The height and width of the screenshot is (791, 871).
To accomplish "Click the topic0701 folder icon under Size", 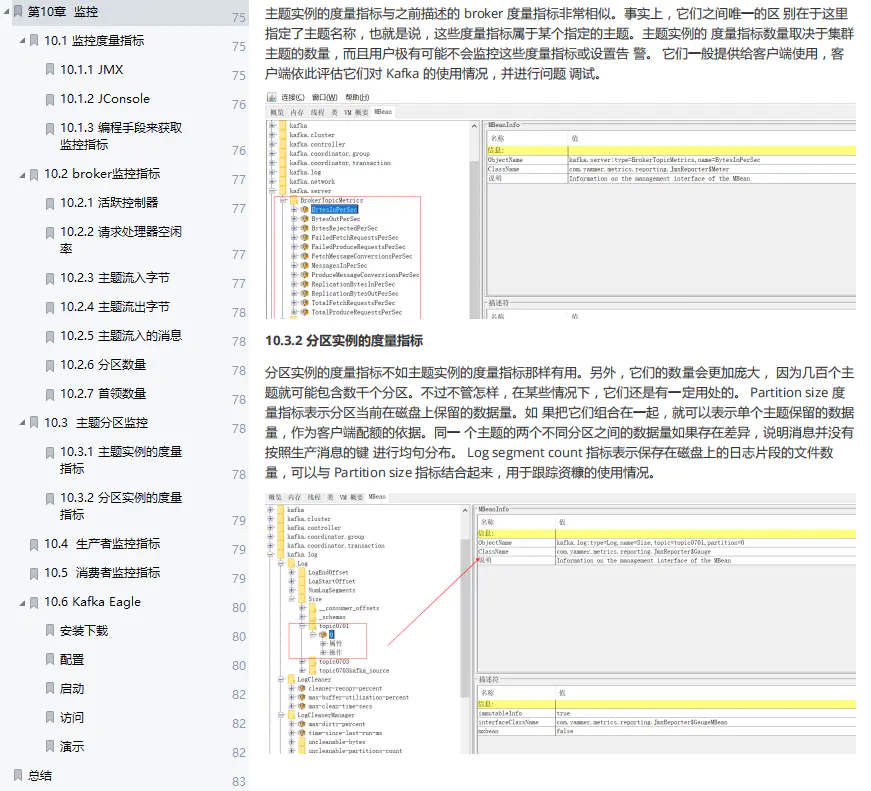I will click(x=314, y=625).
